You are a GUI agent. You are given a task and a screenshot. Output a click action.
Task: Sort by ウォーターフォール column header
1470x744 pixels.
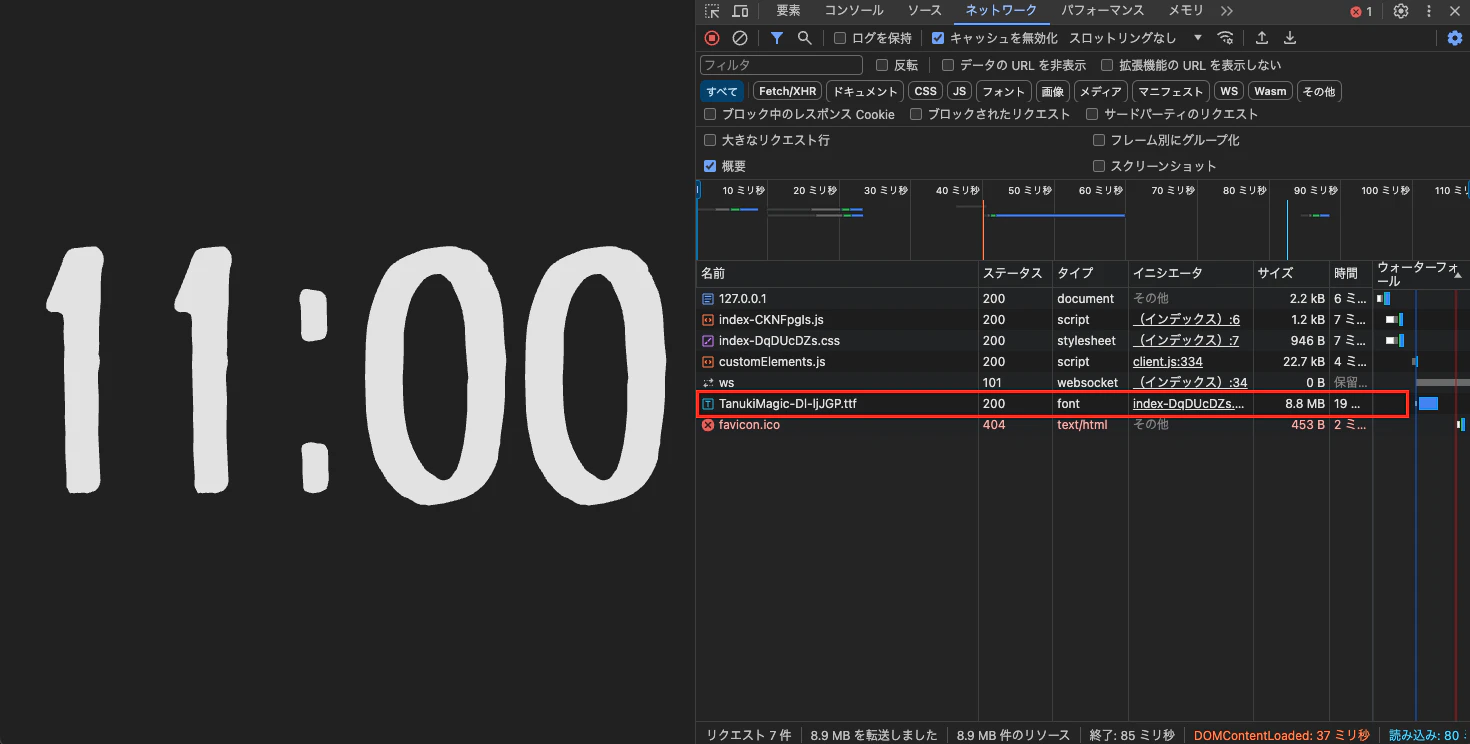(1420, 274)
